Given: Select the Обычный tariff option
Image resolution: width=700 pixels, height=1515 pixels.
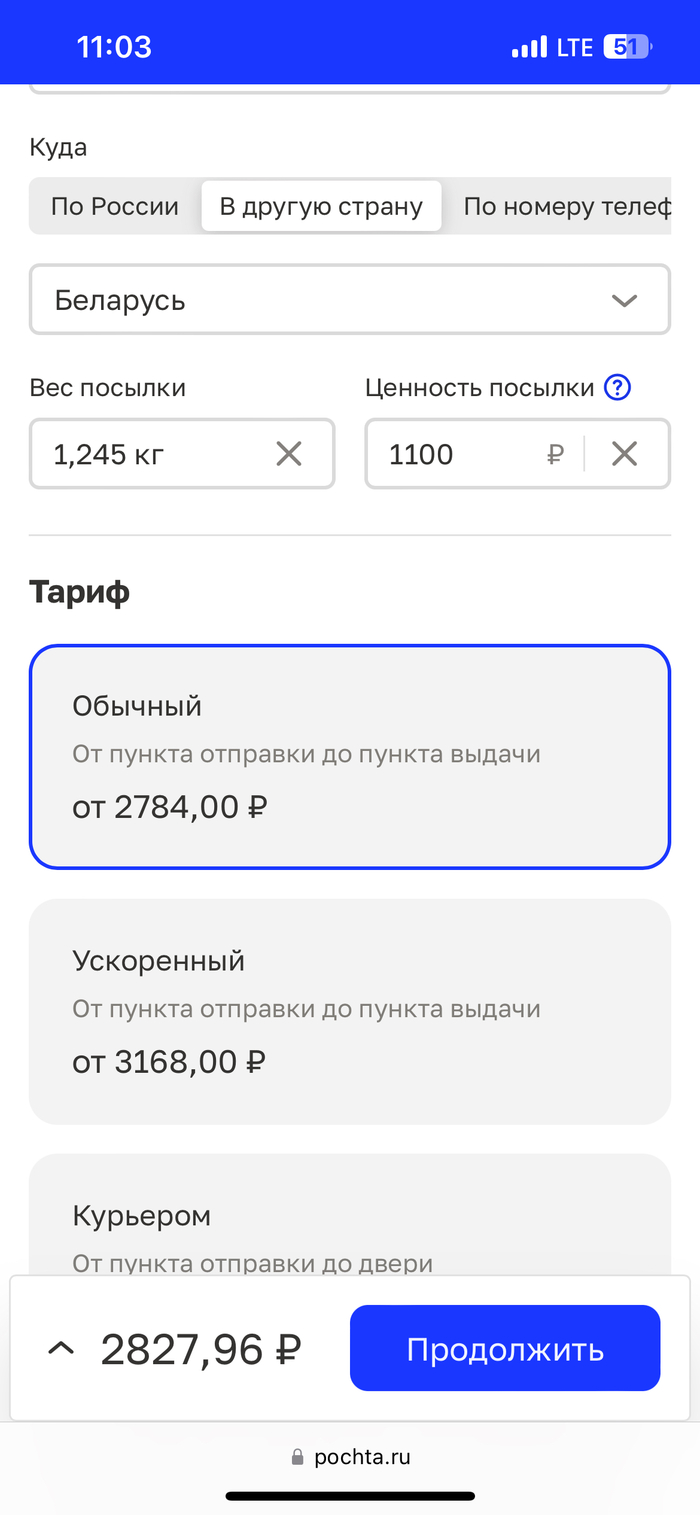Looking at the screenshot, I should point(350,756).
